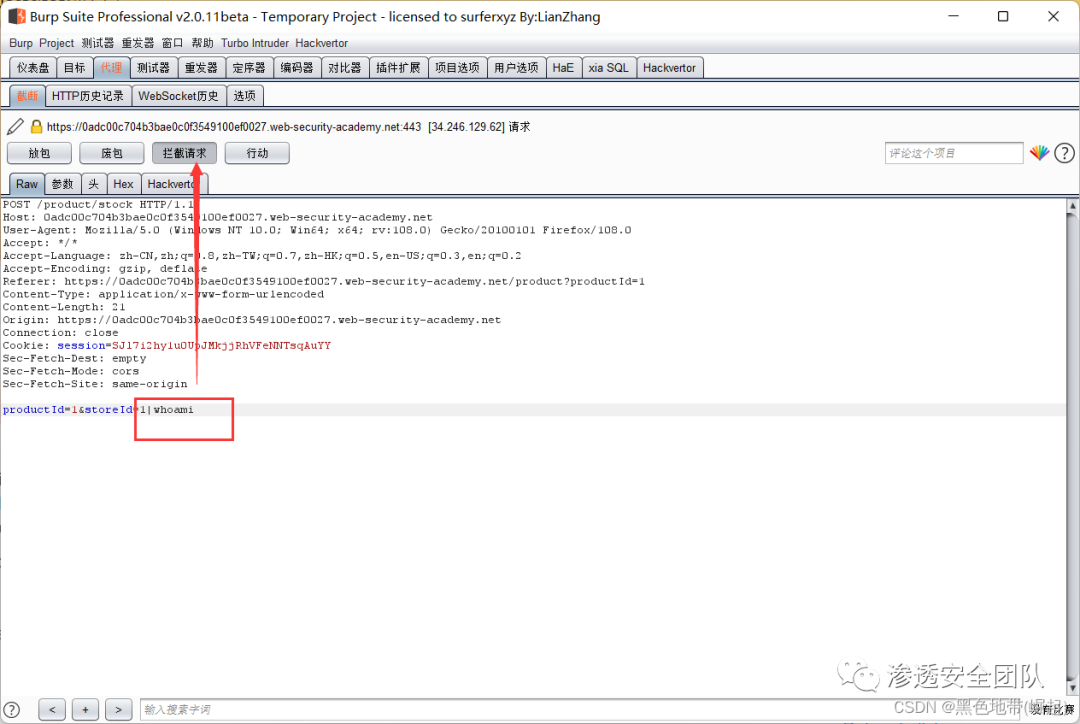Open the HTTP历史记录 sub-tab
The height and width of the screenshot is (724, 1080).
click(87, 96)
